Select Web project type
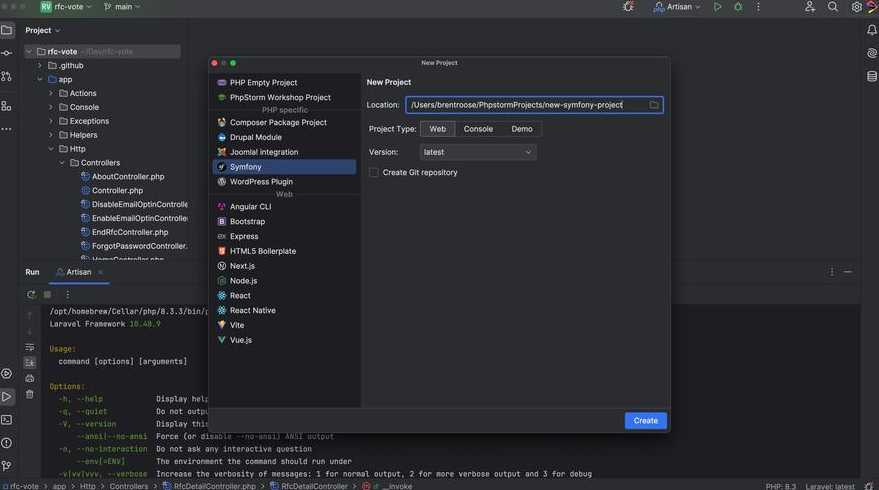Screen dimensions: 879x490 438,129
